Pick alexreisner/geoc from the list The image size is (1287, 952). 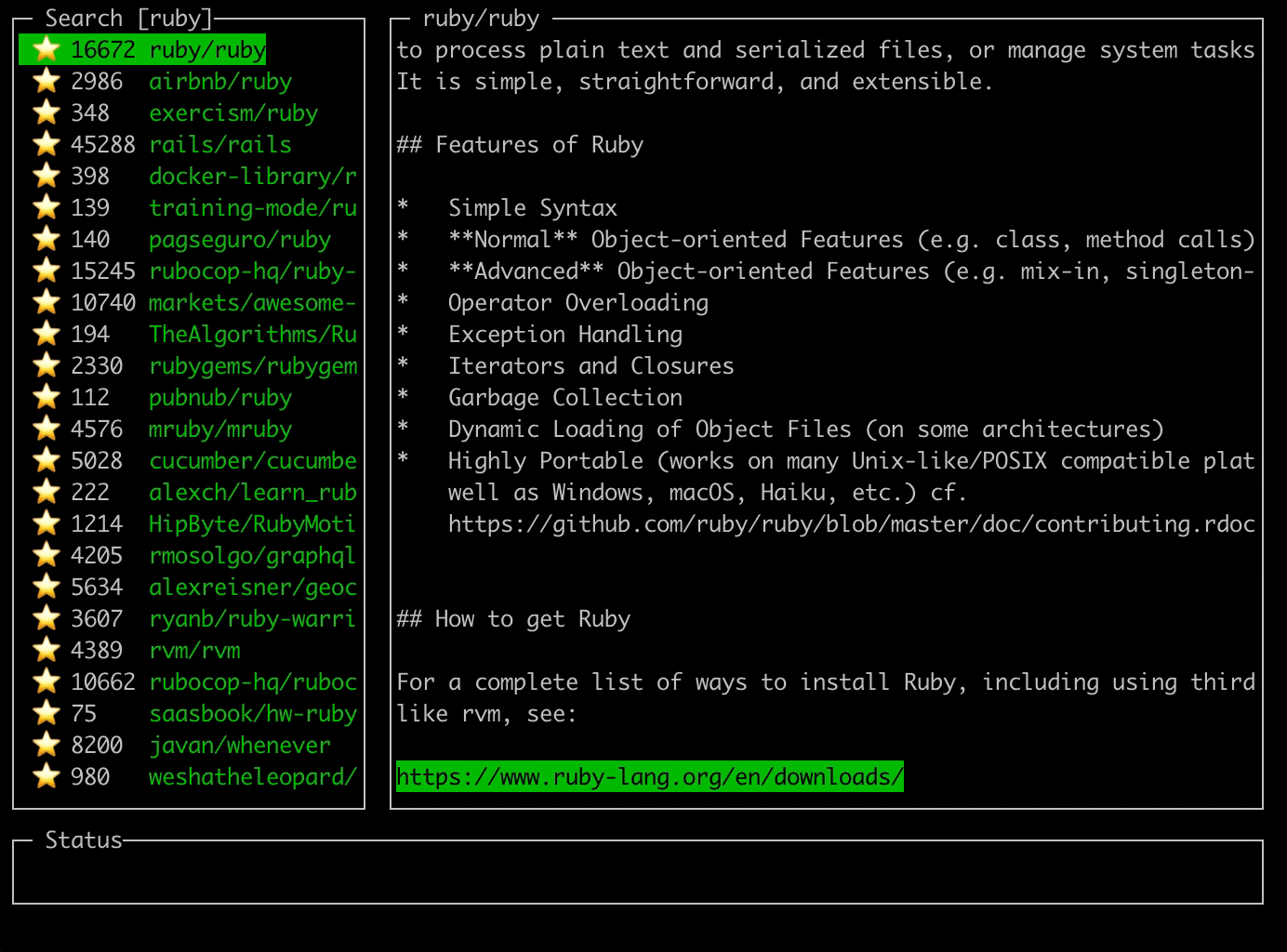(x=253, y=587)
